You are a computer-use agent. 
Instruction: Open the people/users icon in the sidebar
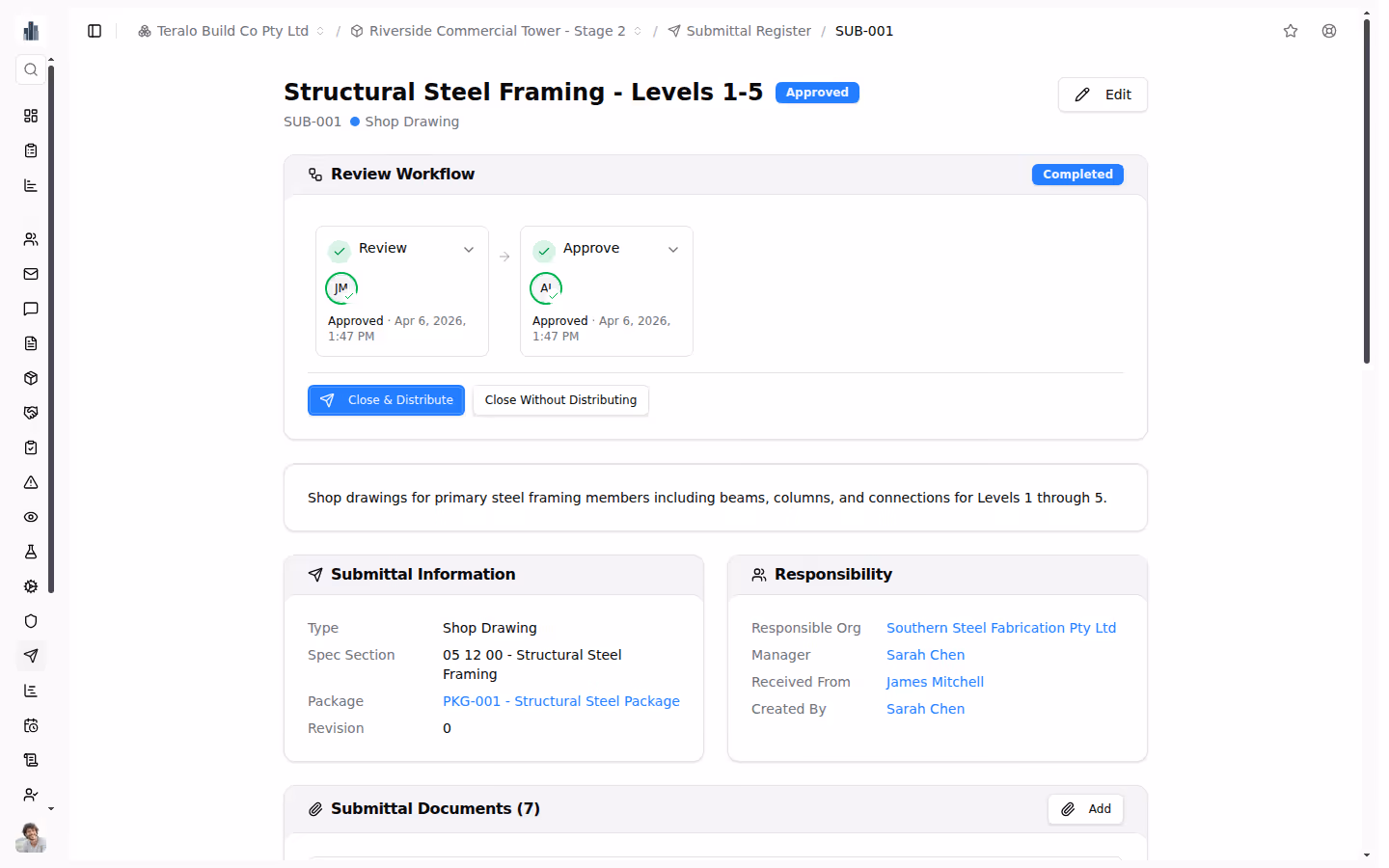(x=31, y=239)
